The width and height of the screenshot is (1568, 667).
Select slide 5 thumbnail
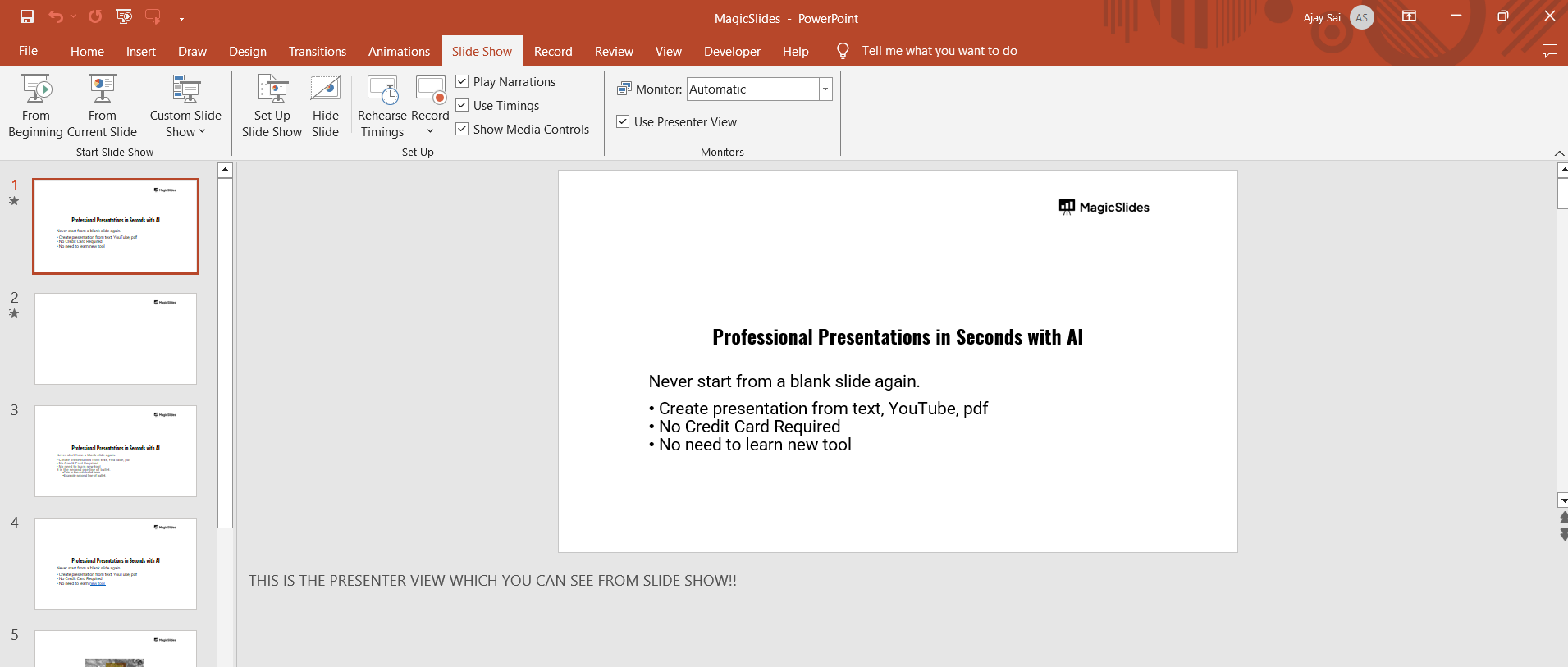[116, 648]
